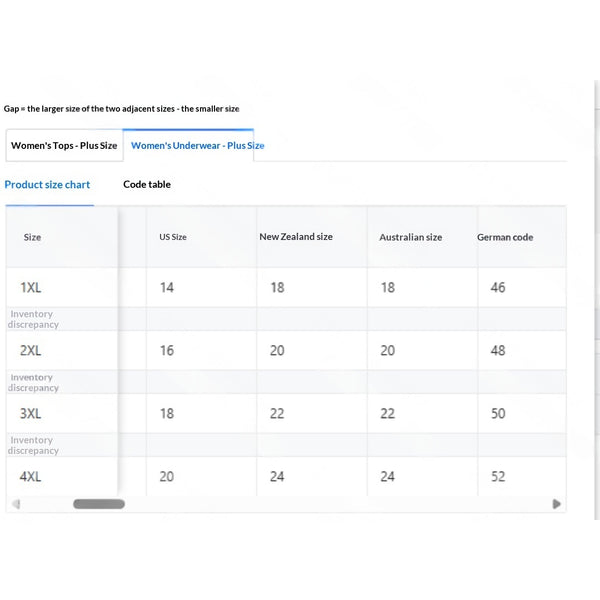
Task: Click the US Size column header
Action: [173, 237]
